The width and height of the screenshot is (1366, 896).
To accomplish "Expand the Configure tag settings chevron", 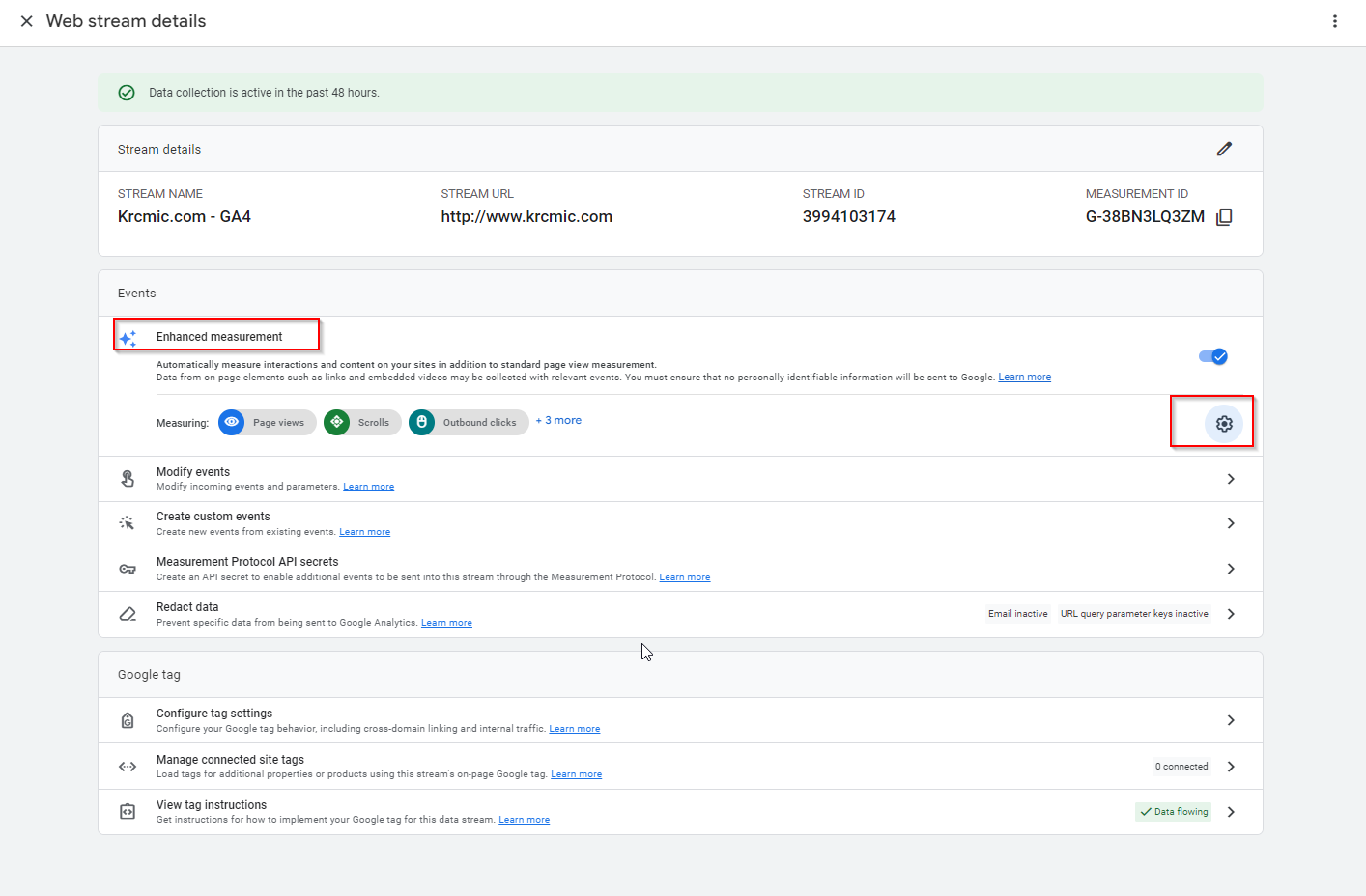I will (1230, 720).
